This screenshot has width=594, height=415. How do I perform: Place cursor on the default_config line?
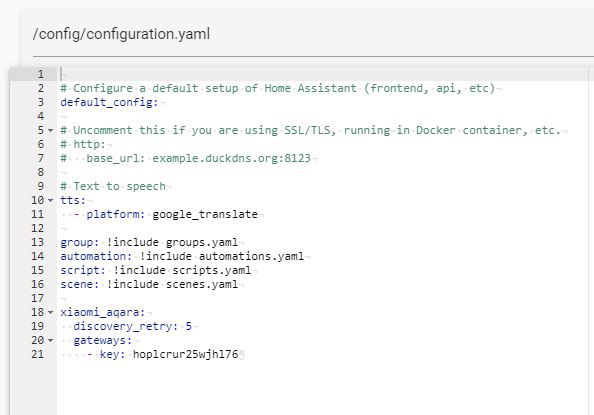(x=109, y=102)
